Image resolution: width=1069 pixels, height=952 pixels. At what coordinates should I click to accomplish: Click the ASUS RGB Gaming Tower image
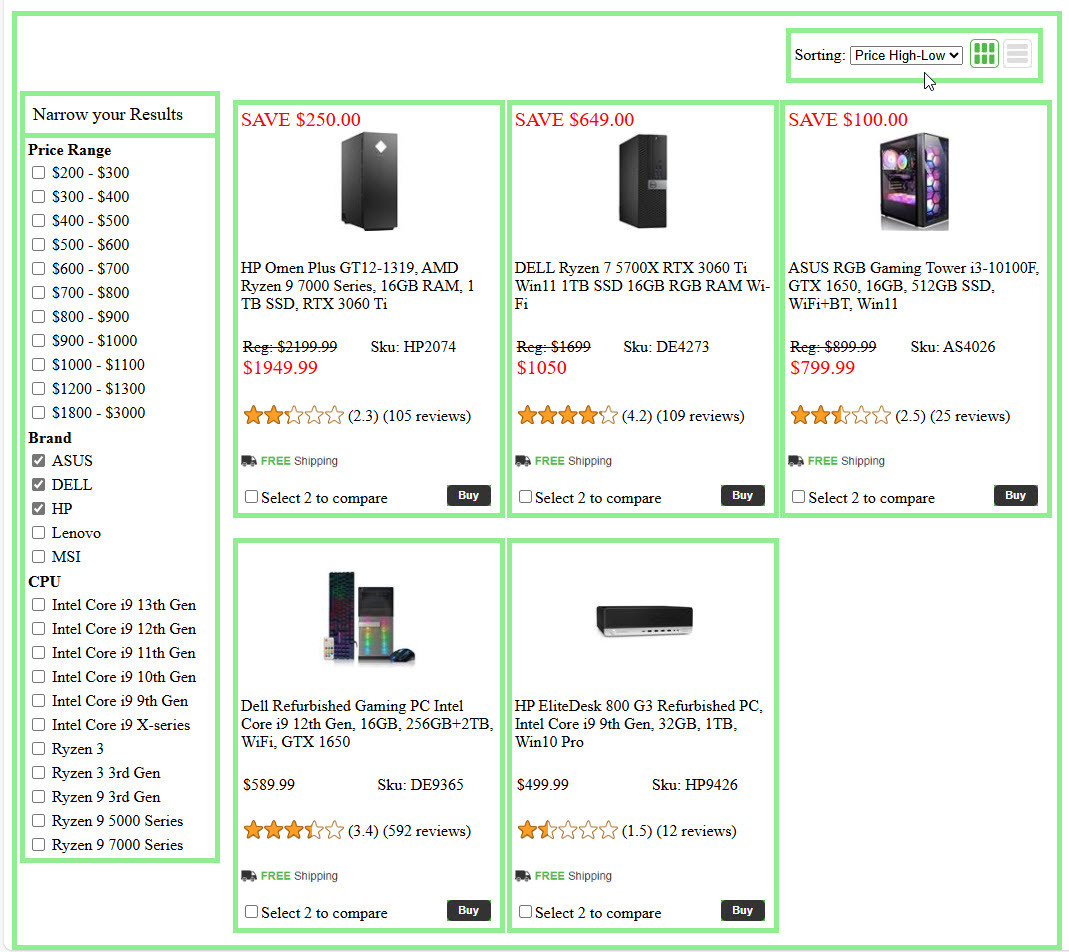coord(914,182)
